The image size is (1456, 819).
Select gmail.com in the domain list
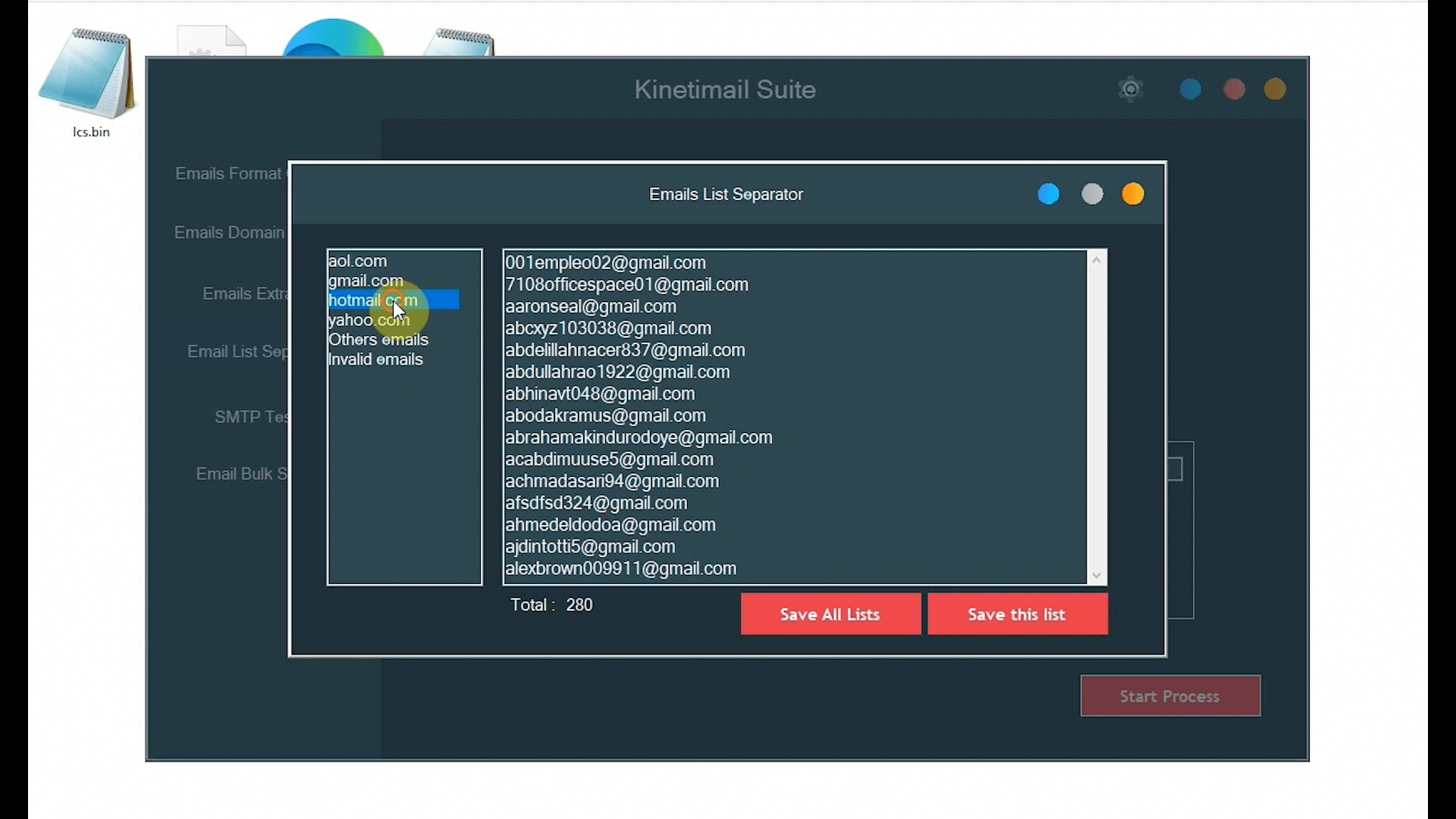click(x=365, y=281)
